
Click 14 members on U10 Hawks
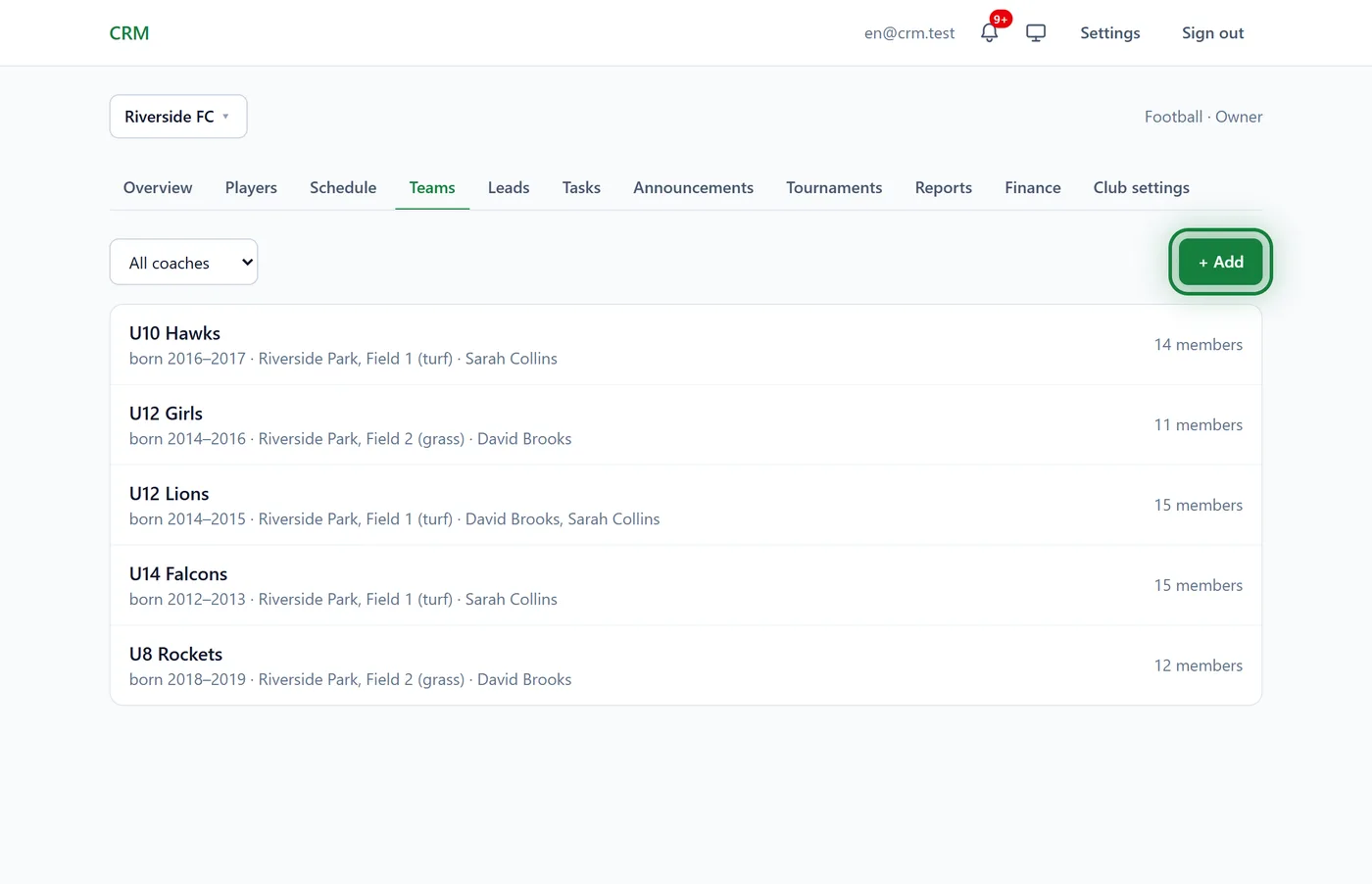[1198, 345]
